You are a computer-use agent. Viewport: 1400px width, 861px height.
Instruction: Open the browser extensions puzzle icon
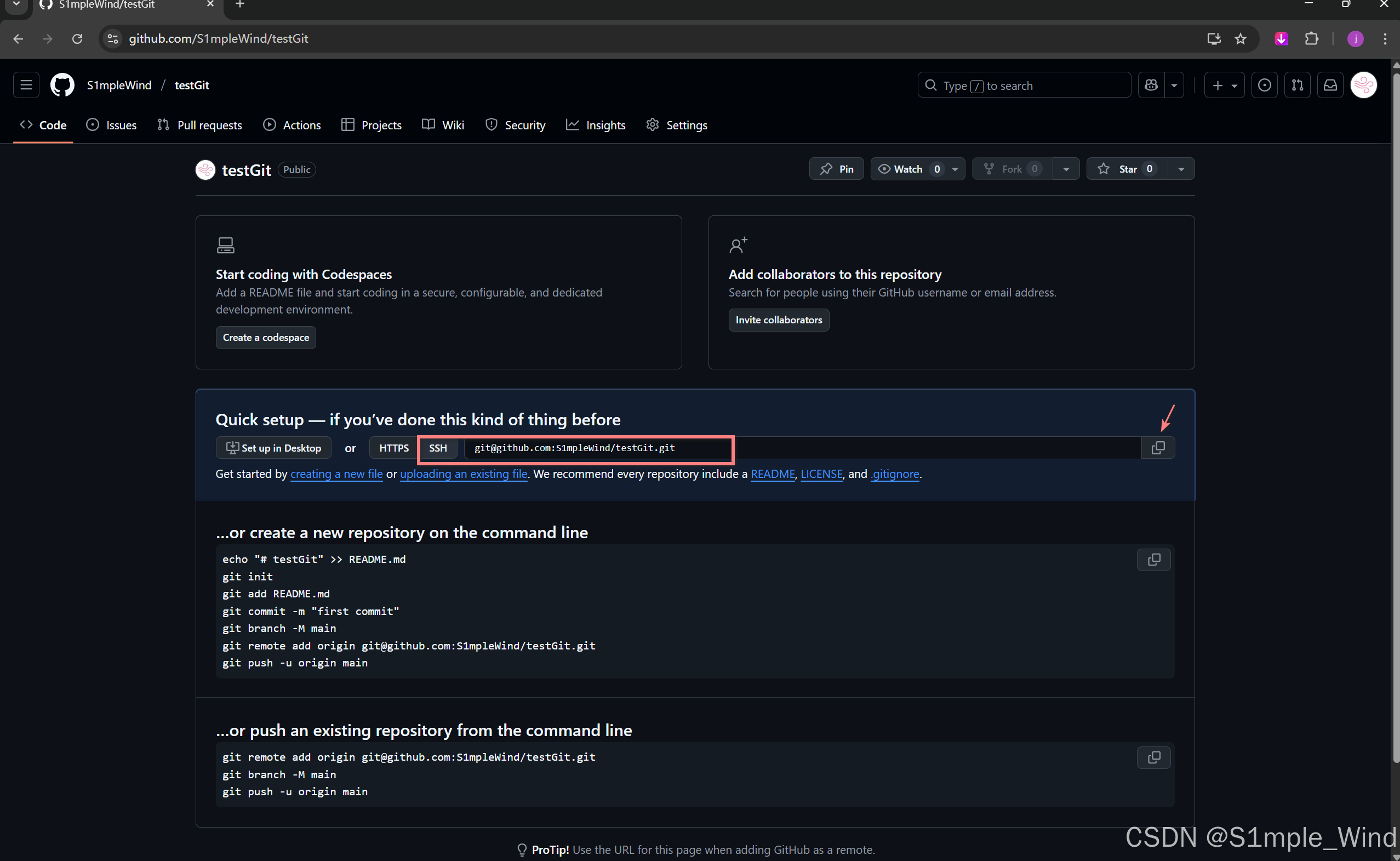tap(1312, 39)
